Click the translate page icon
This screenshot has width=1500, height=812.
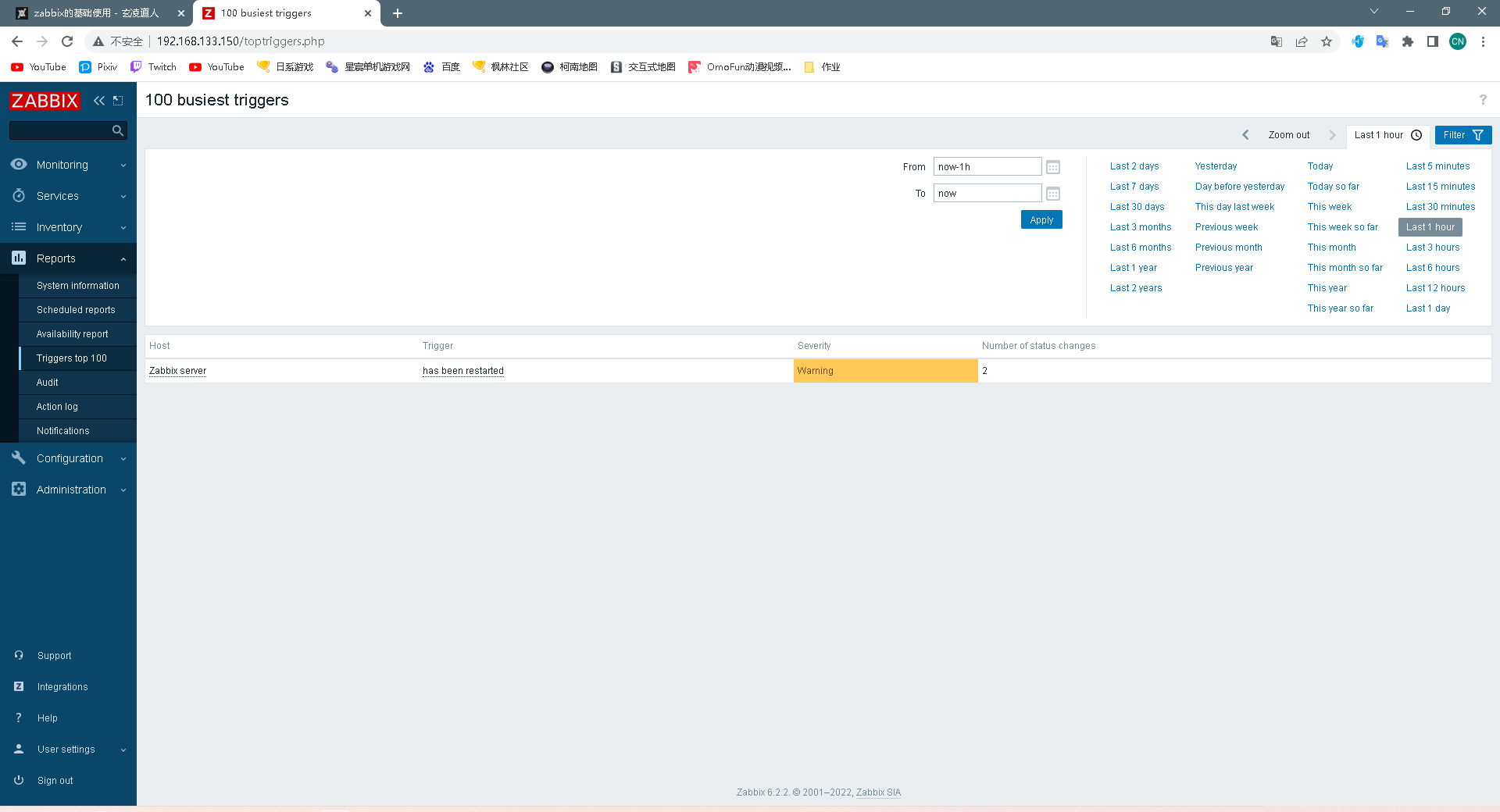tap(1277, 41)
